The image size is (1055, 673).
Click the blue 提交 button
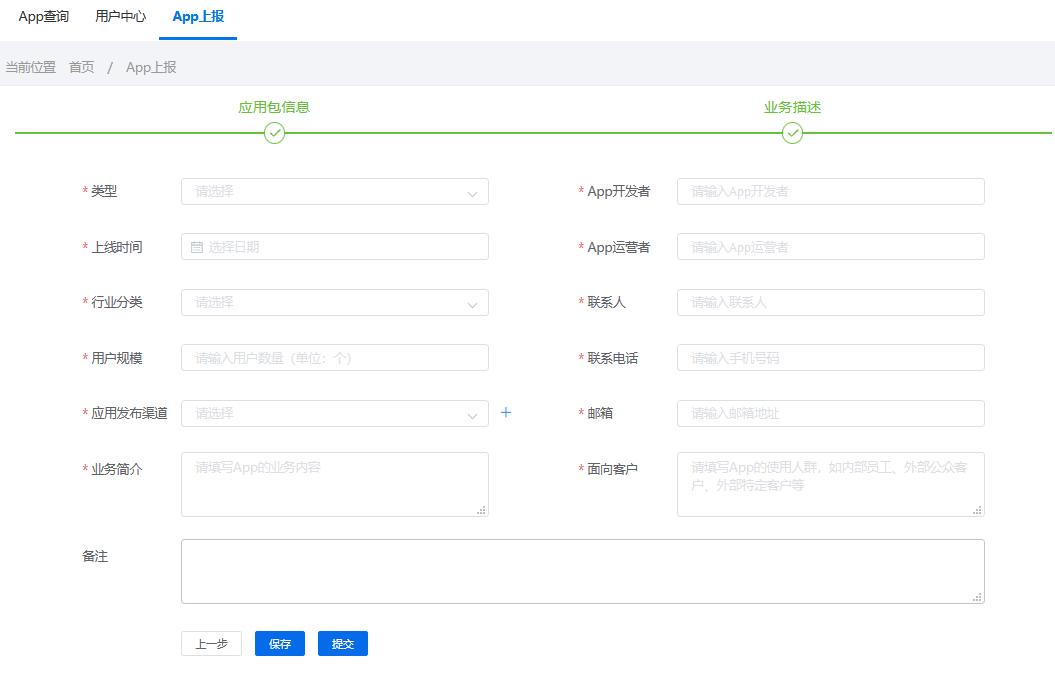[x=342, y=643]
